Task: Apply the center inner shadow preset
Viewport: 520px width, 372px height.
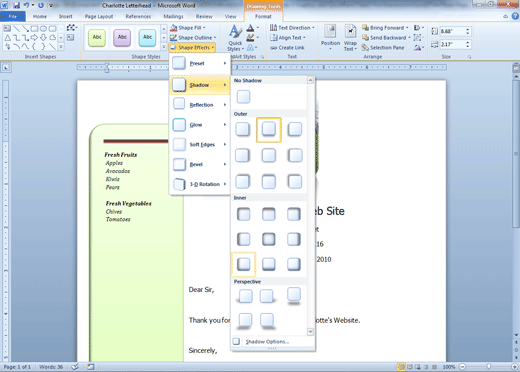Action: click(x=269, y=239)
